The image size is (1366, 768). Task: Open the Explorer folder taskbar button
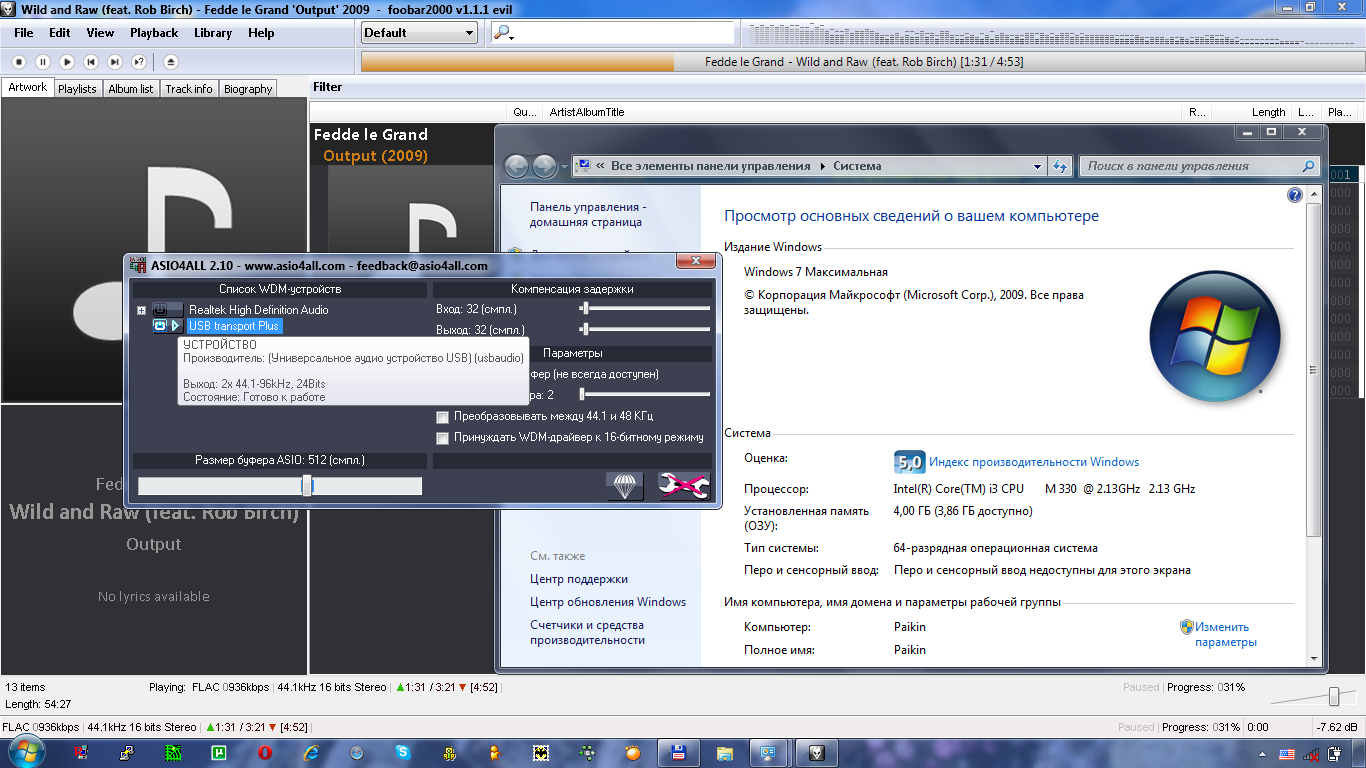(724, 752)
